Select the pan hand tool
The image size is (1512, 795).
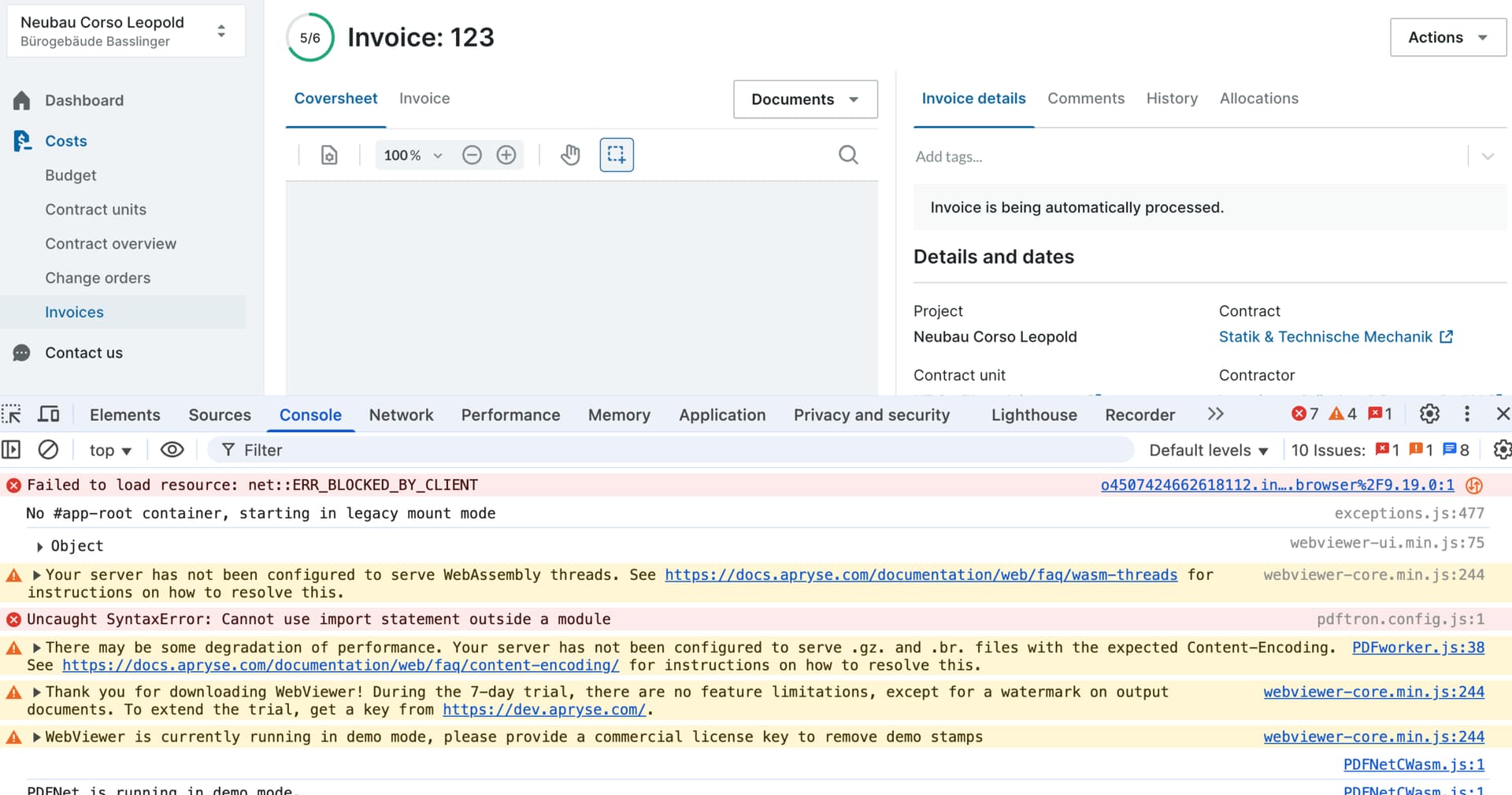[570, 155]
